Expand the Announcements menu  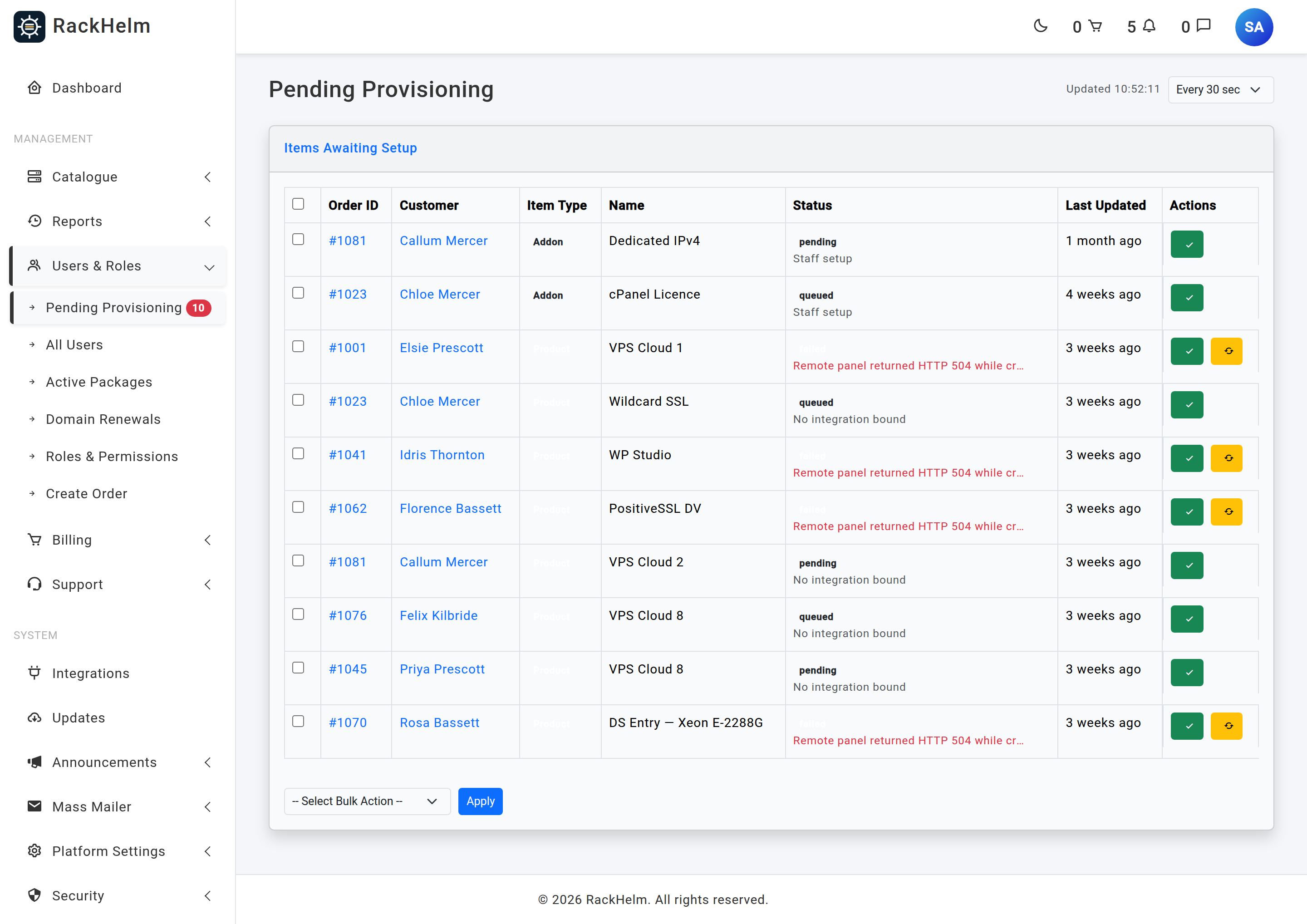118,762
